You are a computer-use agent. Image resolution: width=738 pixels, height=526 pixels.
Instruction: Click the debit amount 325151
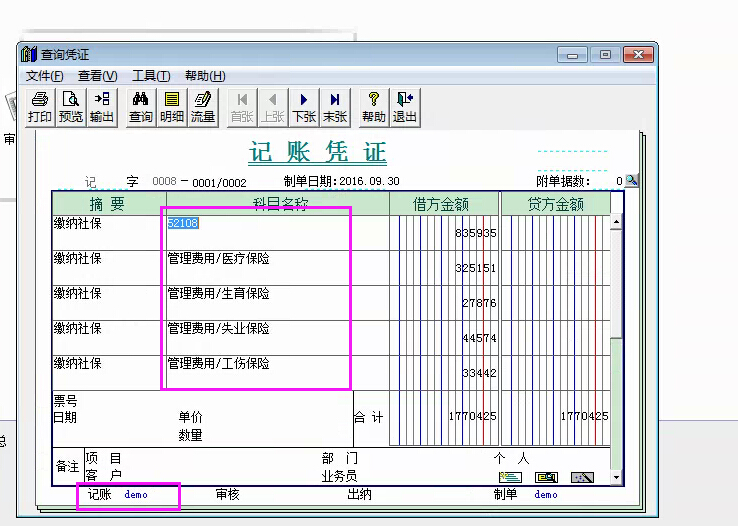click(476, 268)
